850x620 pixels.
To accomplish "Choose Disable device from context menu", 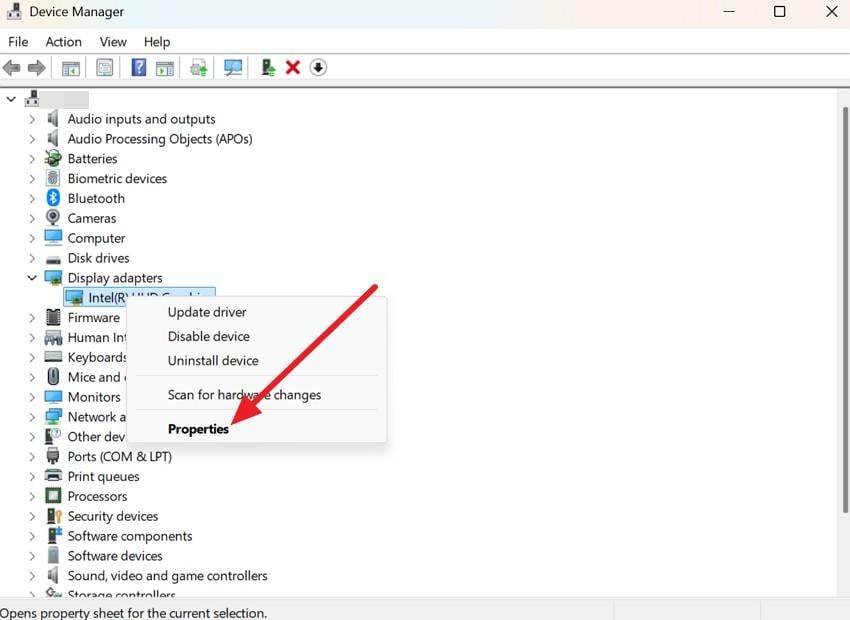I will (209, 337).
